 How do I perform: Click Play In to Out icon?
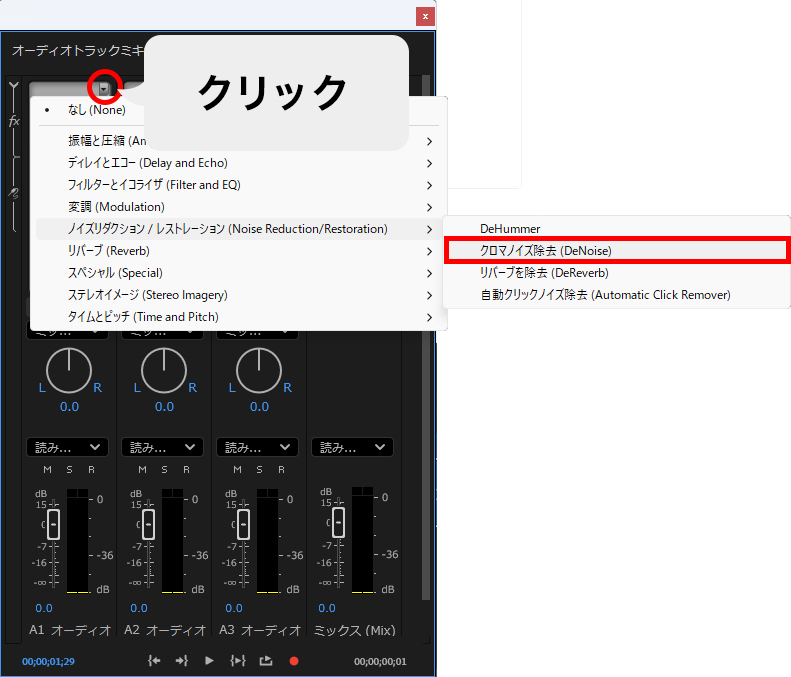coord(238,661)
